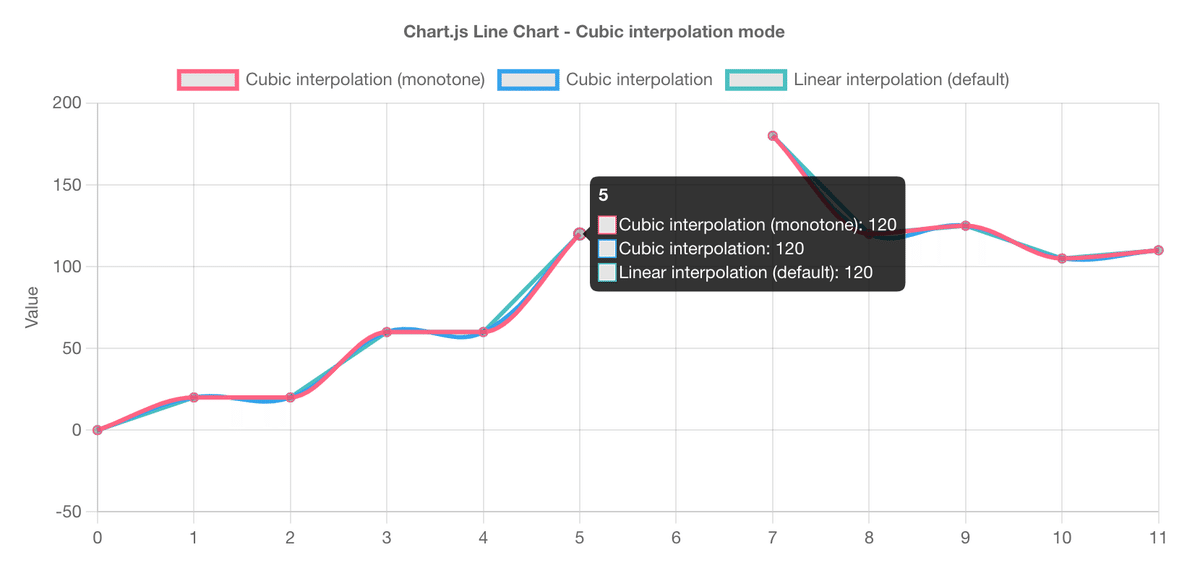This screenshot has height=578, width=1200.
Task: Toggle the blue Cubic interpolation legend box
Action: [x=528, y=79]
